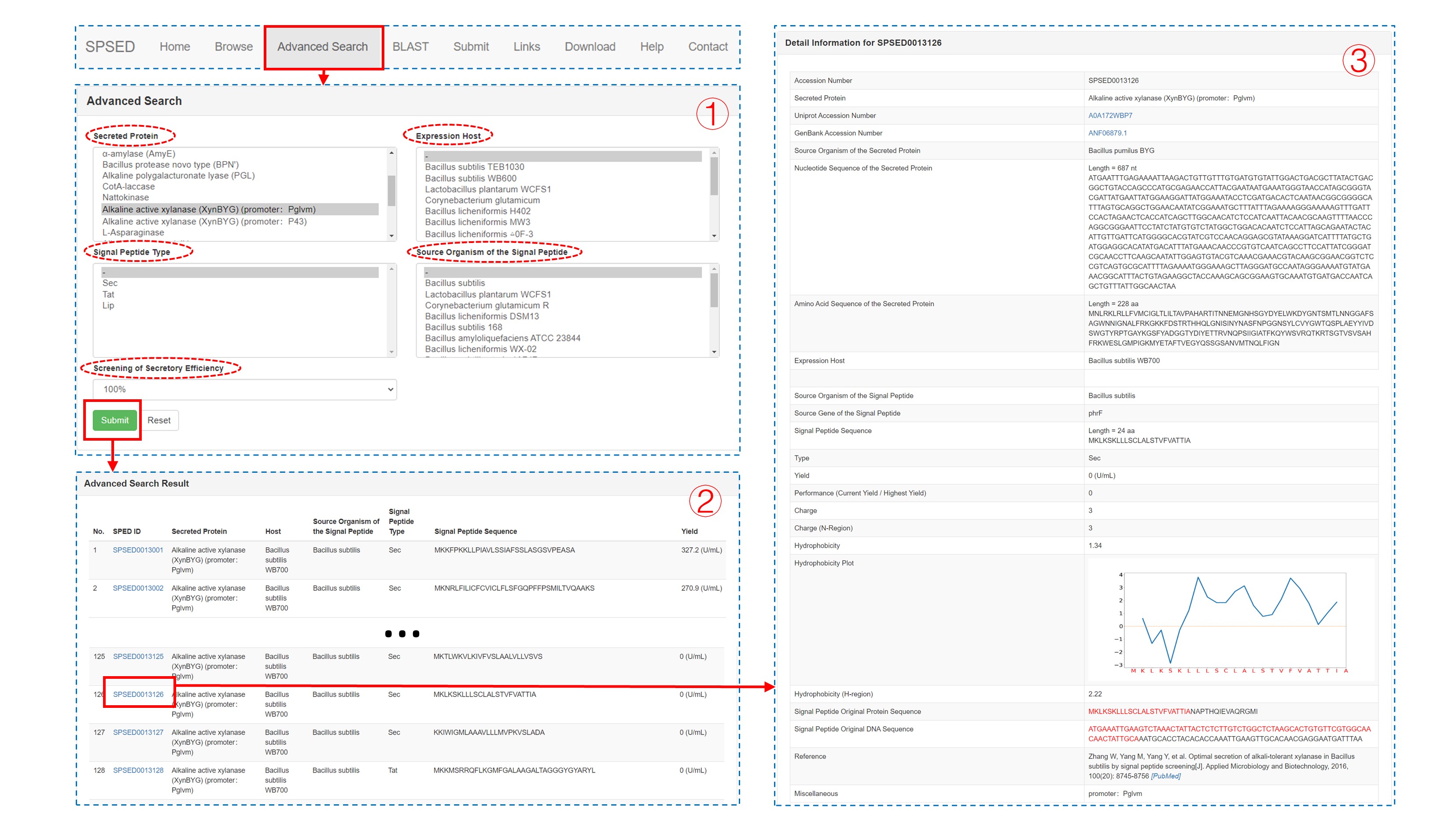The width and height of the screenshot is (1456, 832).
Task: Click Secreted Protein list scroll-down arrow
Action: click(x=391, y=236)
